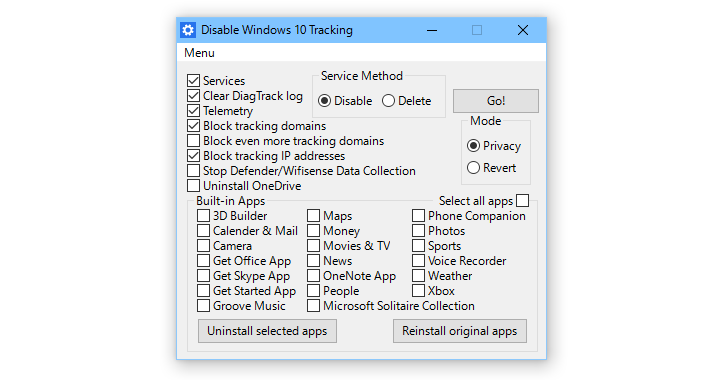The image size is (728, 380).
Task: Toggle the Clear DiagTrack log checkbox
Action: tap(194, 96)
